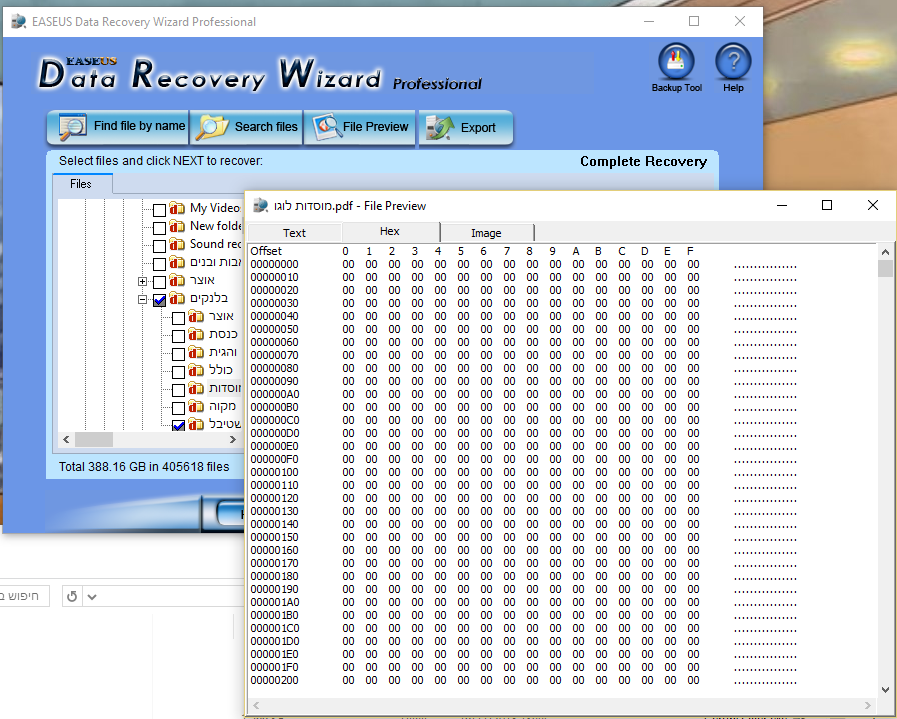Select the highlighted מוסדות folder row
897x719 pixels.
pyautogui.click(x=224, y=388)
